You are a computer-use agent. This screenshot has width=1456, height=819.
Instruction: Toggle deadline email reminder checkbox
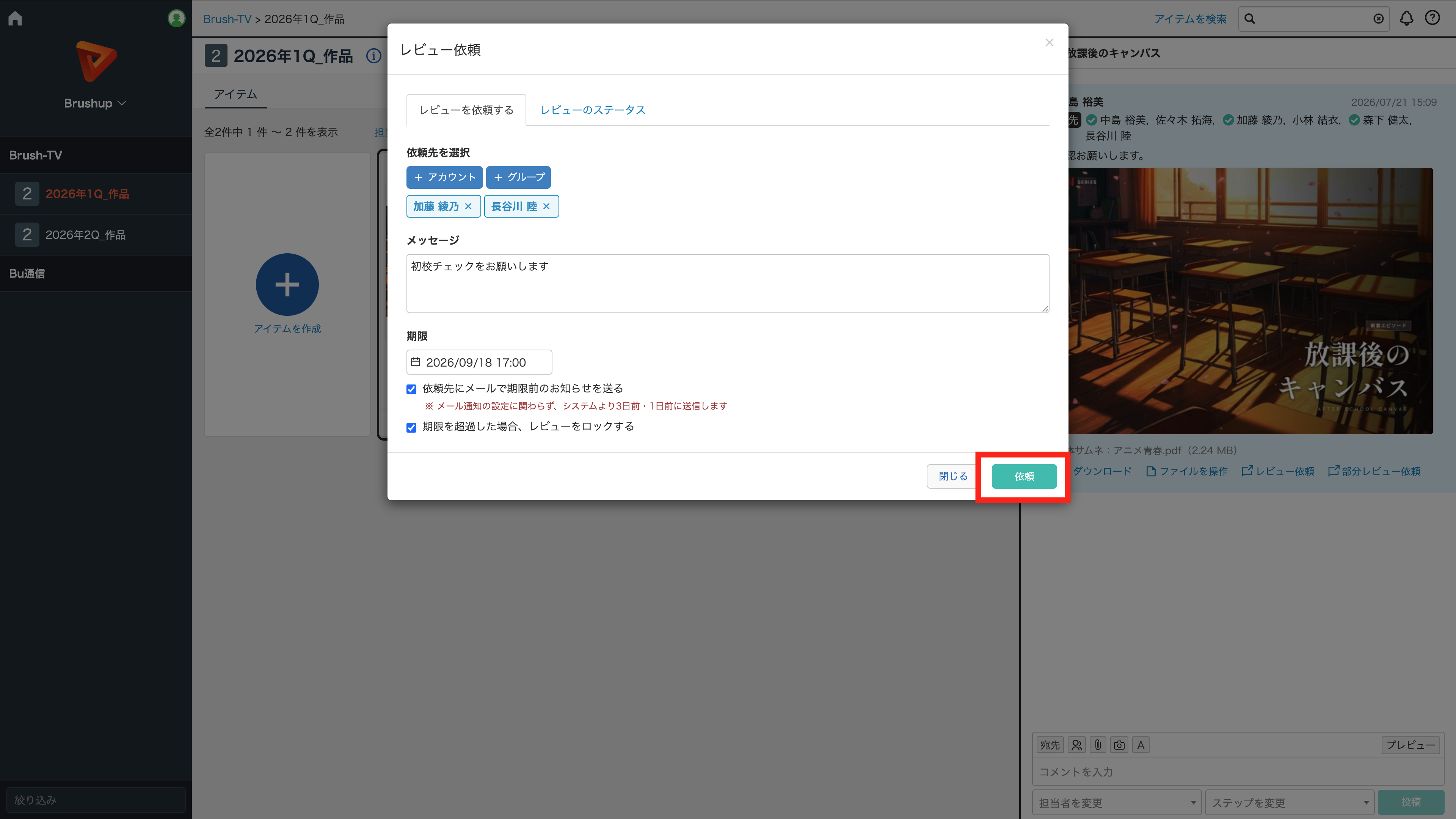point(411,389)
